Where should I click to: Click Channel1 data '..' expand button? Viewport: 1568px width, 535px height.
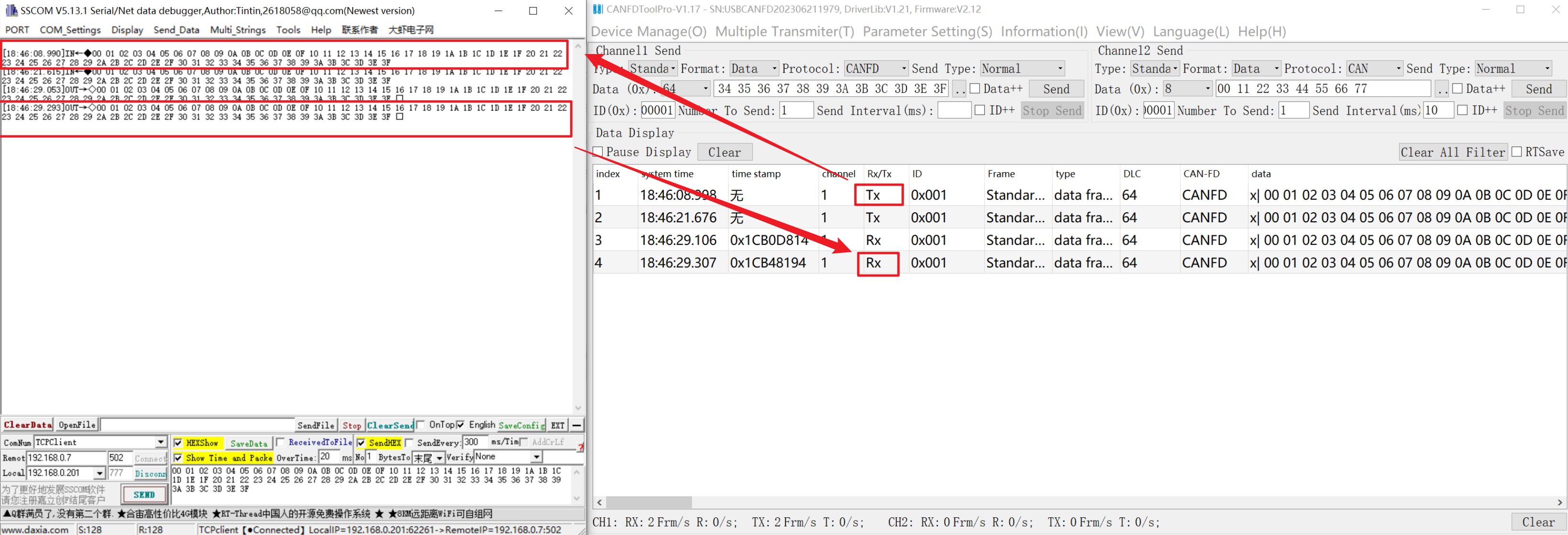959,89
